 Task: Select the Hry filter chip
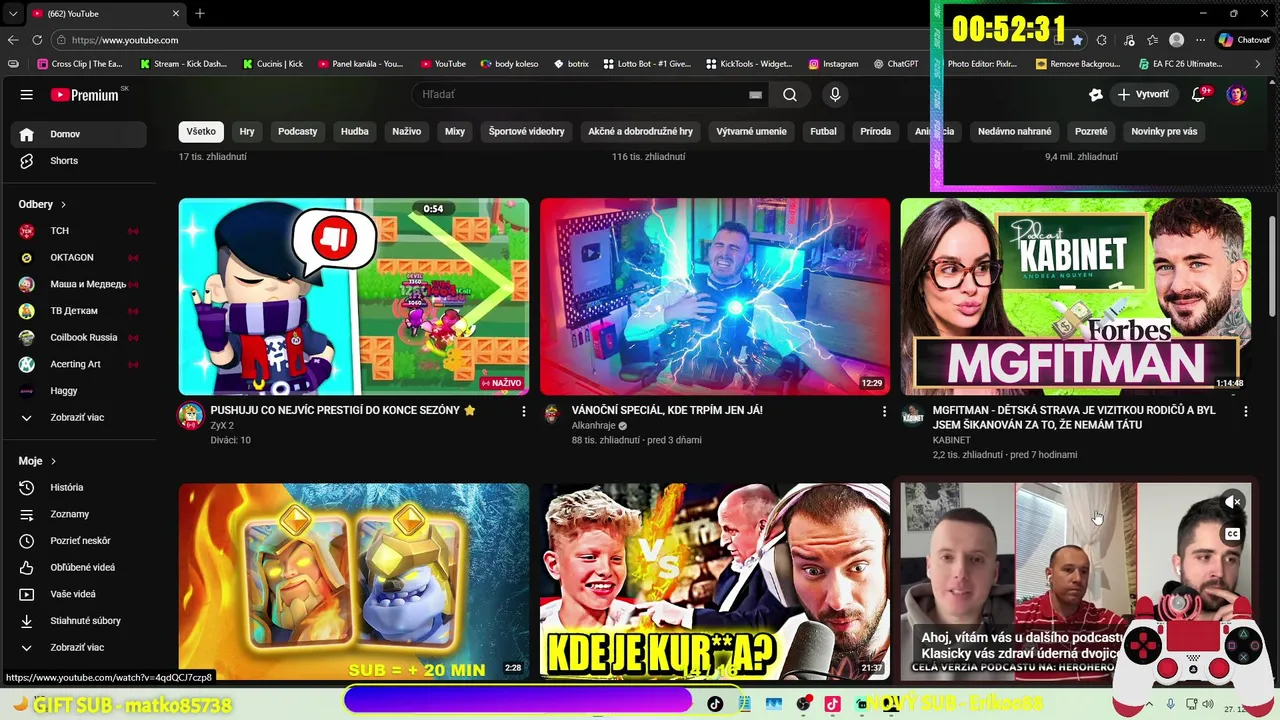[247, 131]
